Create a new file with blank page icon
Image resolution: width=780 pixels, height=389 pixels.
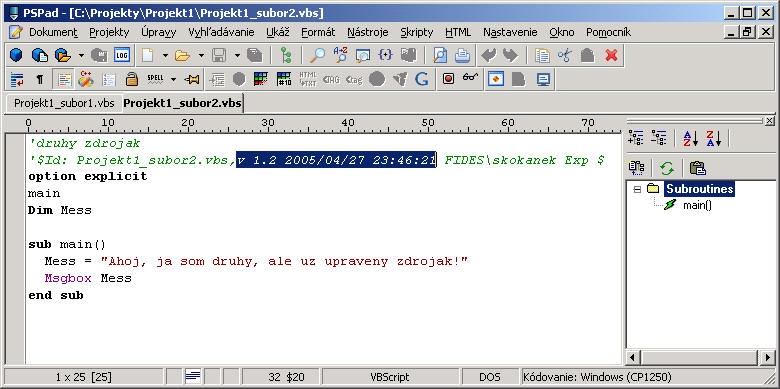click(147, 55)
